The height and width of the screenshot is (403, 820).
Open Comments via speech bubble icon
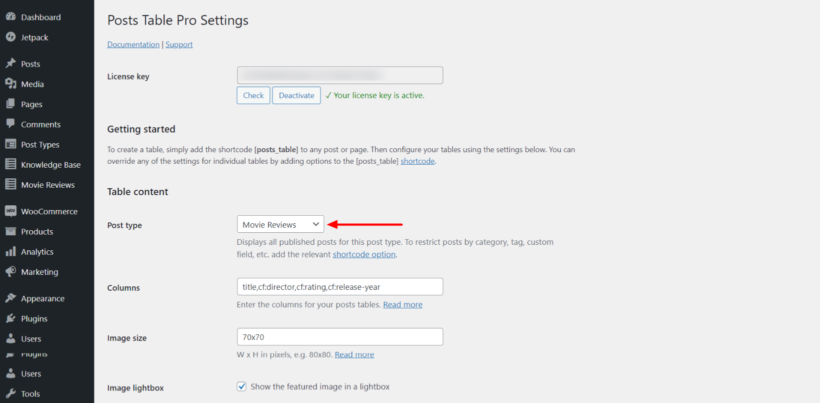10,124
